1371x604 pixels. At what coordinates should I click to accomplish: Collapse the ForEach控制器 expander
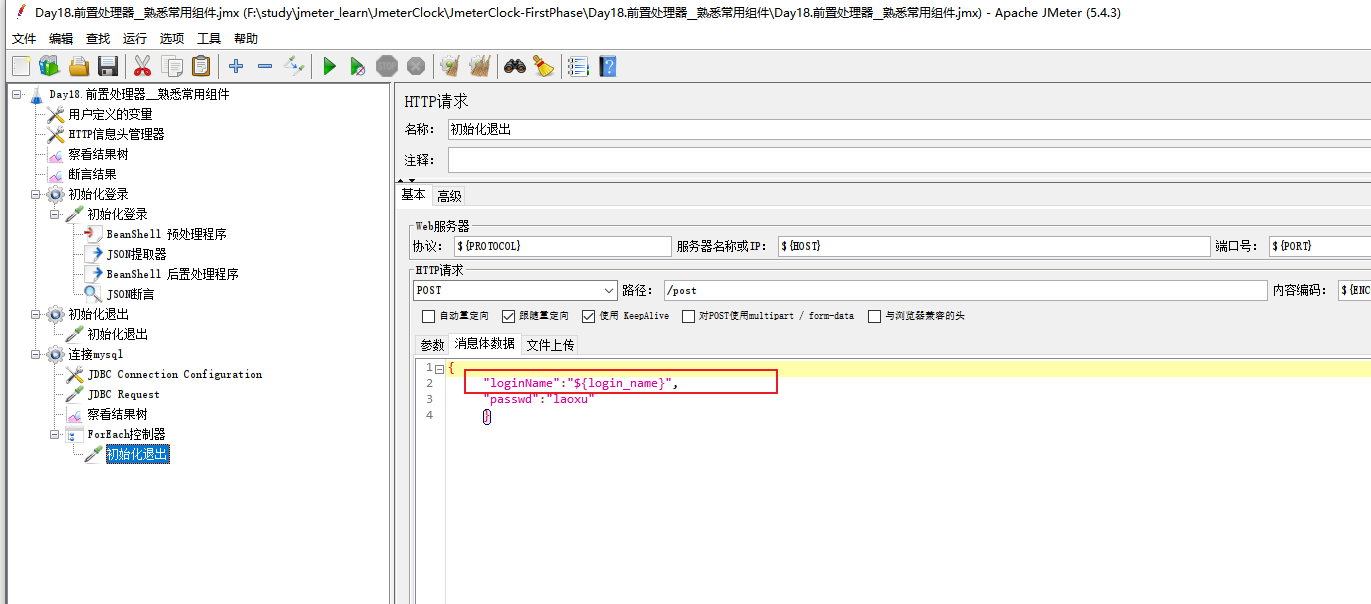[x=55, y=434]
